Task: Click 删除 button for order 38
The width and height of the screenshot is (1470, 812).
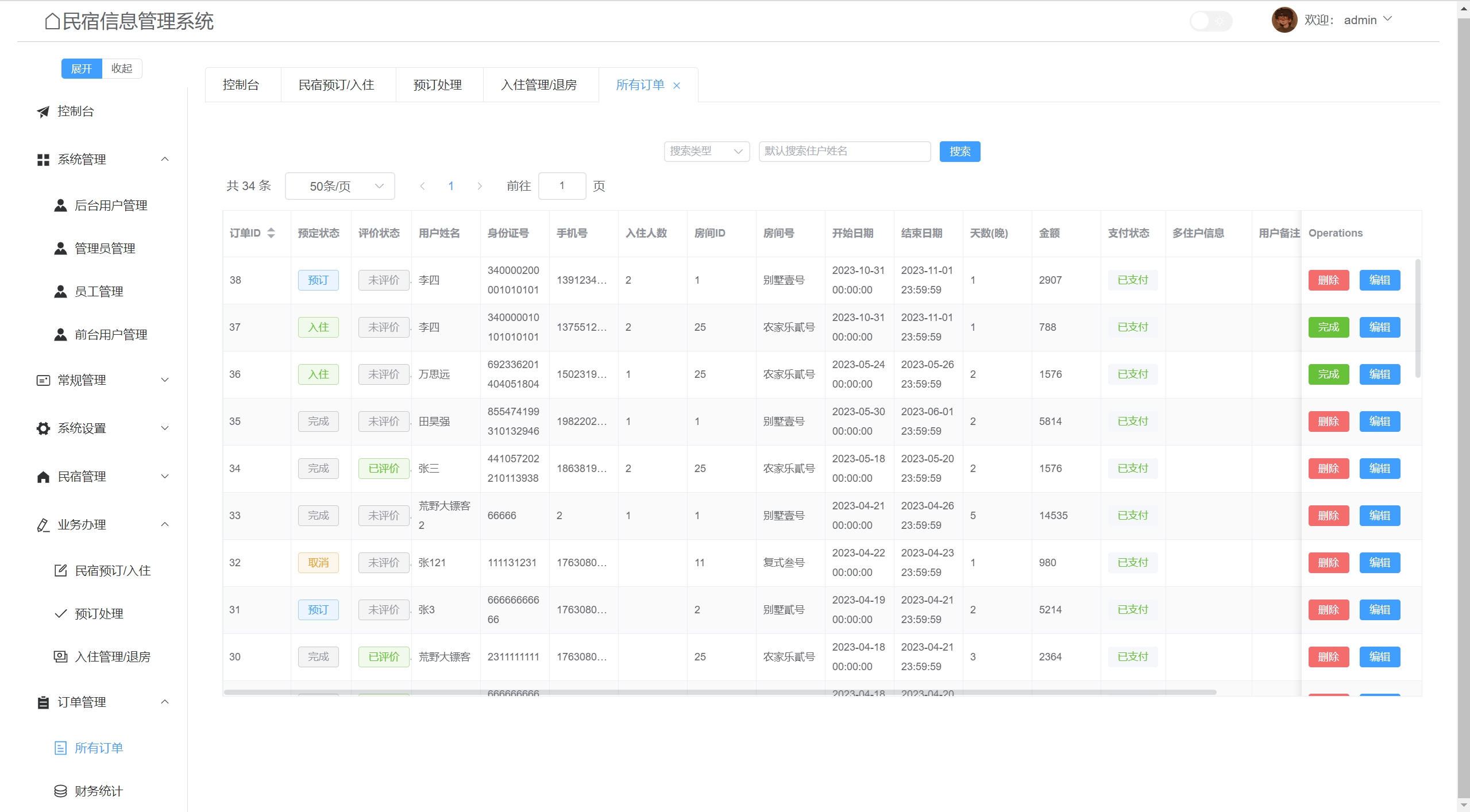Action: 1328,280
